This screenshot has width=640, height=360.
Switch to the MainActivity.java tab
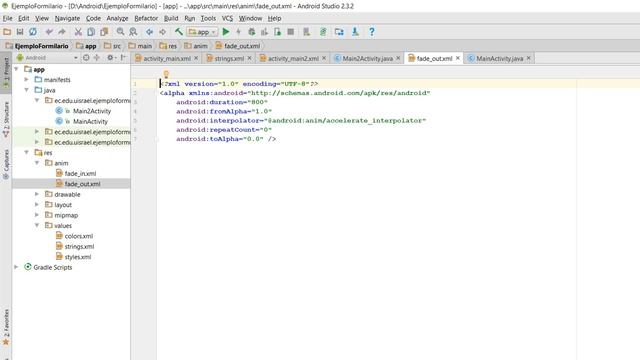pos(500,58)
